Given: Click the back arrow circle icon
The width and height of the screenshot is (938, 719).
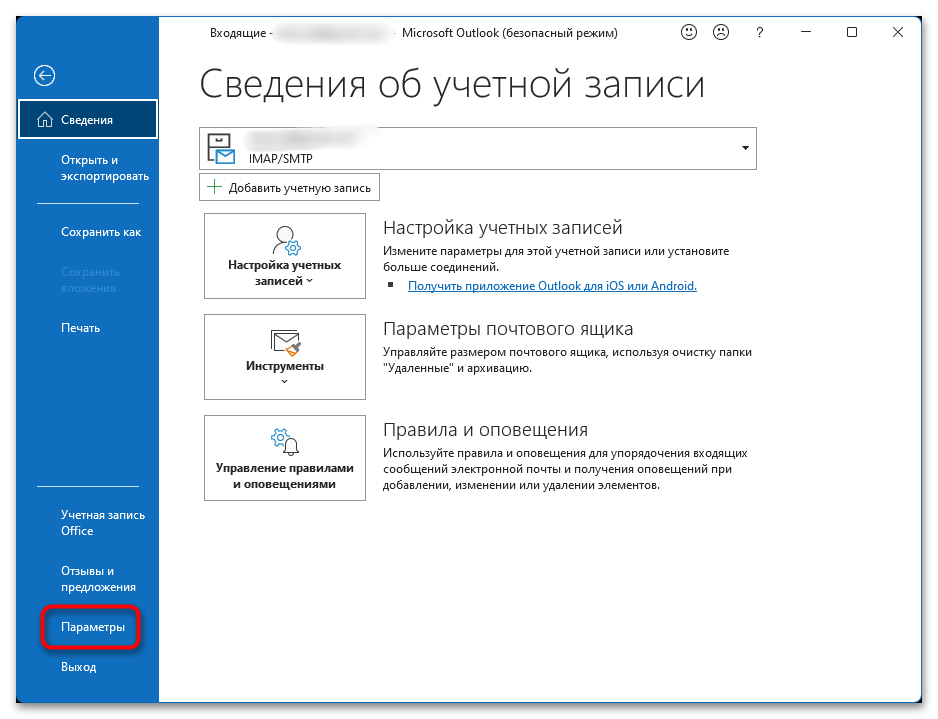Looking at the screenshot, I should (x=44, y=76).
